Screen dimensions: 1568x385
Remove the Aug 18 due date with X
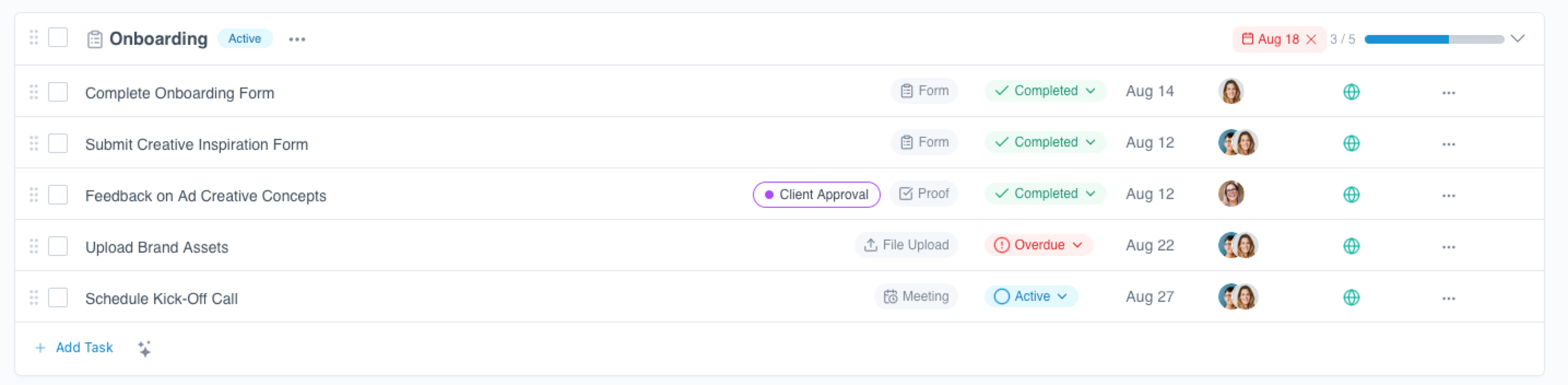1312,39
